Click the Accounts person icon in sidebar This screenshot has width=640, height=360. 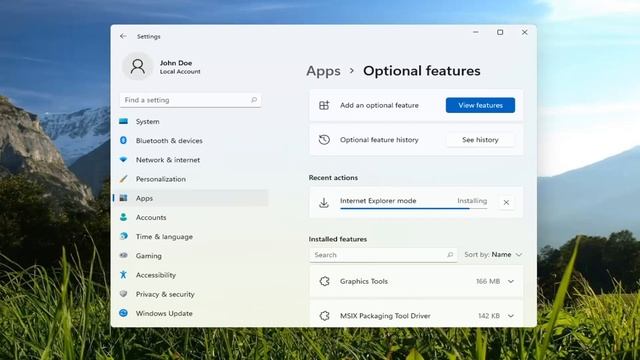[123, 217]
